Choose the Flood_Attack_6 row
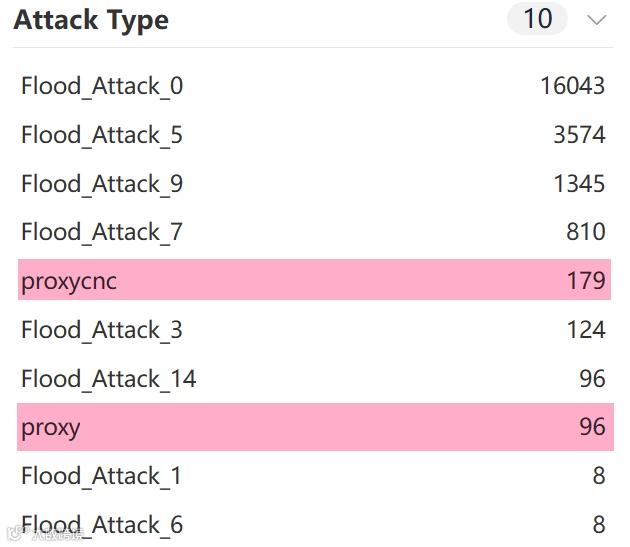630x547 pixels. (314, 524)
